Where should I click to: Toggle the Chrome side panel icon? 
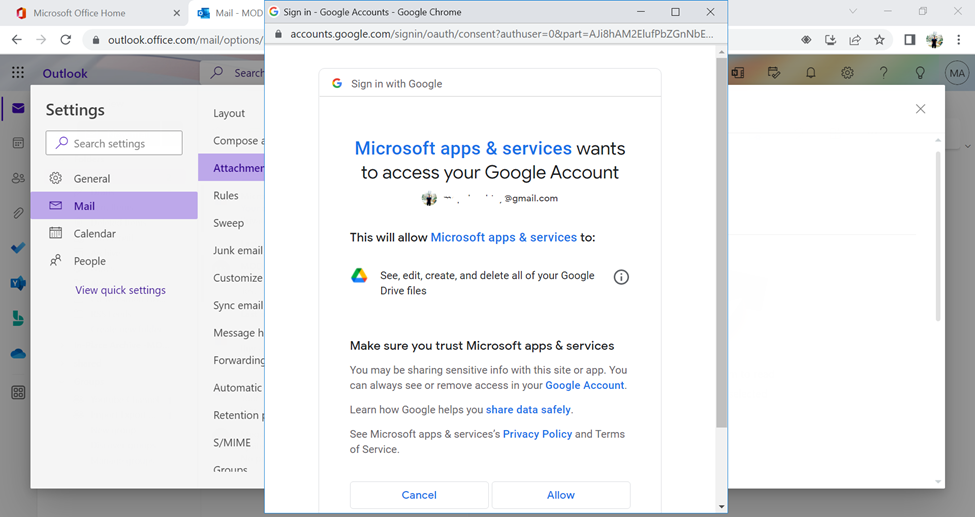click(x=910, y=40)
